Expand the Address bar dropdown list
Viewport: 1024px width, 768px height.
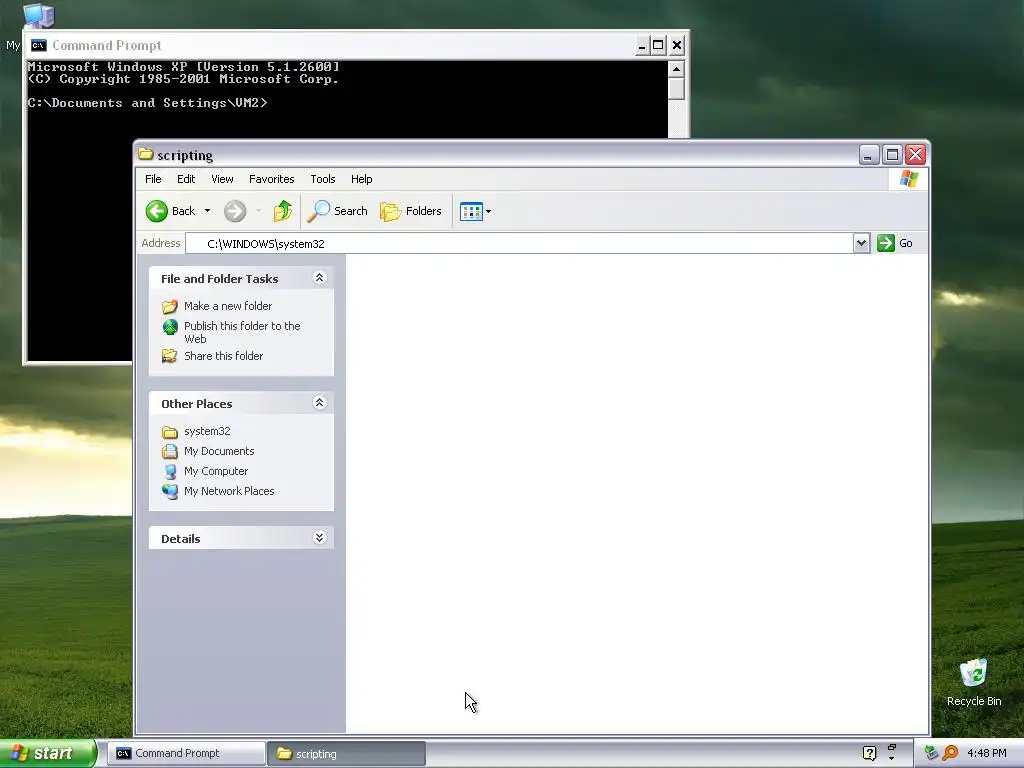click(861, 244)
